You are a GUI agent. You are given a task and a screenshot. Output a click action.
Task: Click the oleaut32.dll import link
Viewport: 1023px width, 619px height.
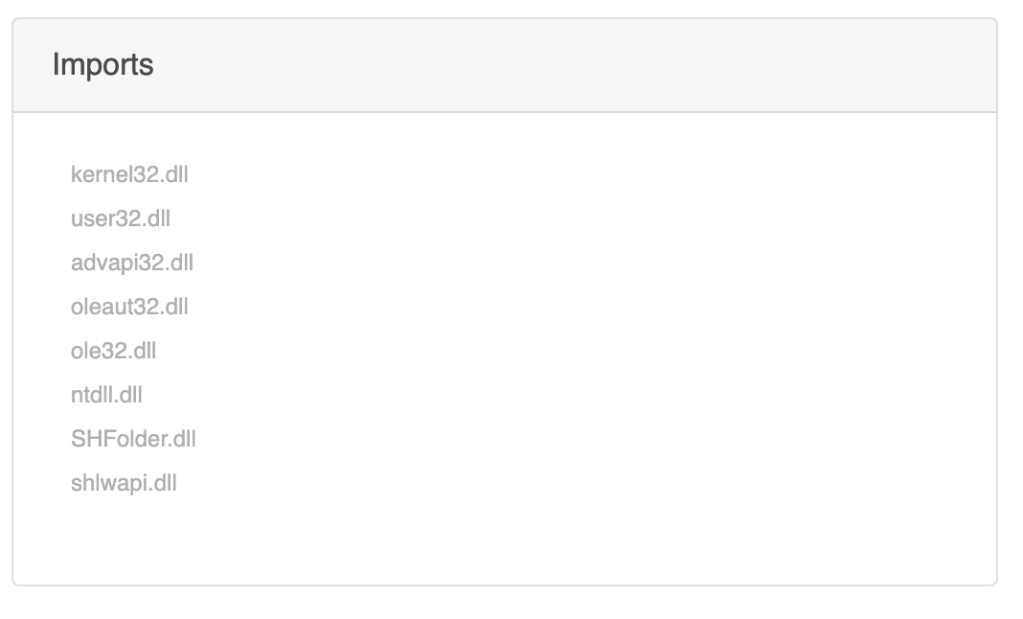coord(130,307)
